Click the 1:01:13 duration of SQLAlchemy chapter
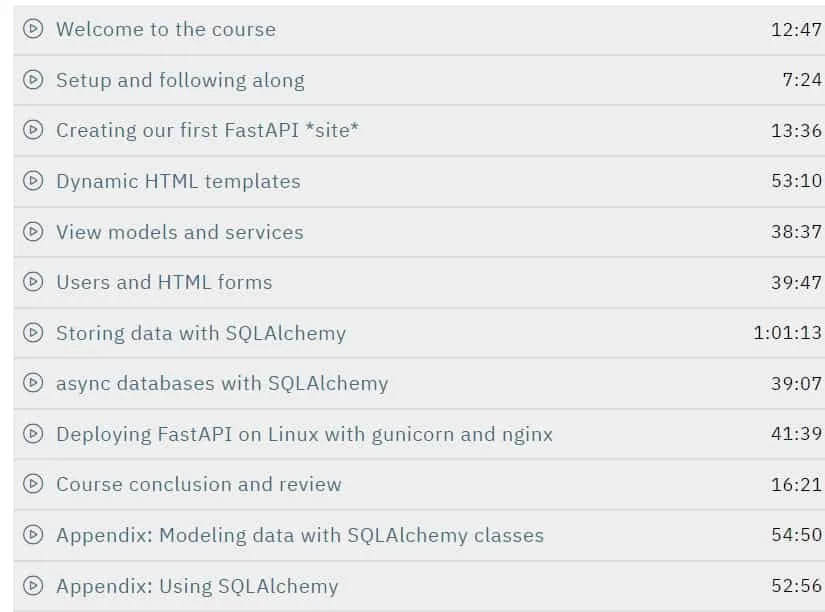Screen dimensions: 825x612 [x=787, y=333]
